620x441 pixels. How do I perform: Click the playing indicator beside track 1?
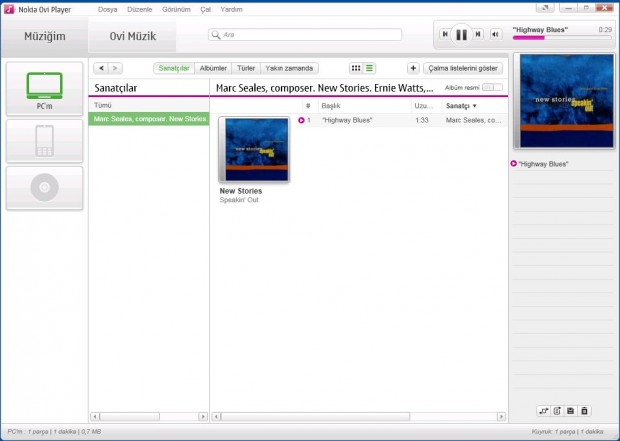point(301,120)
